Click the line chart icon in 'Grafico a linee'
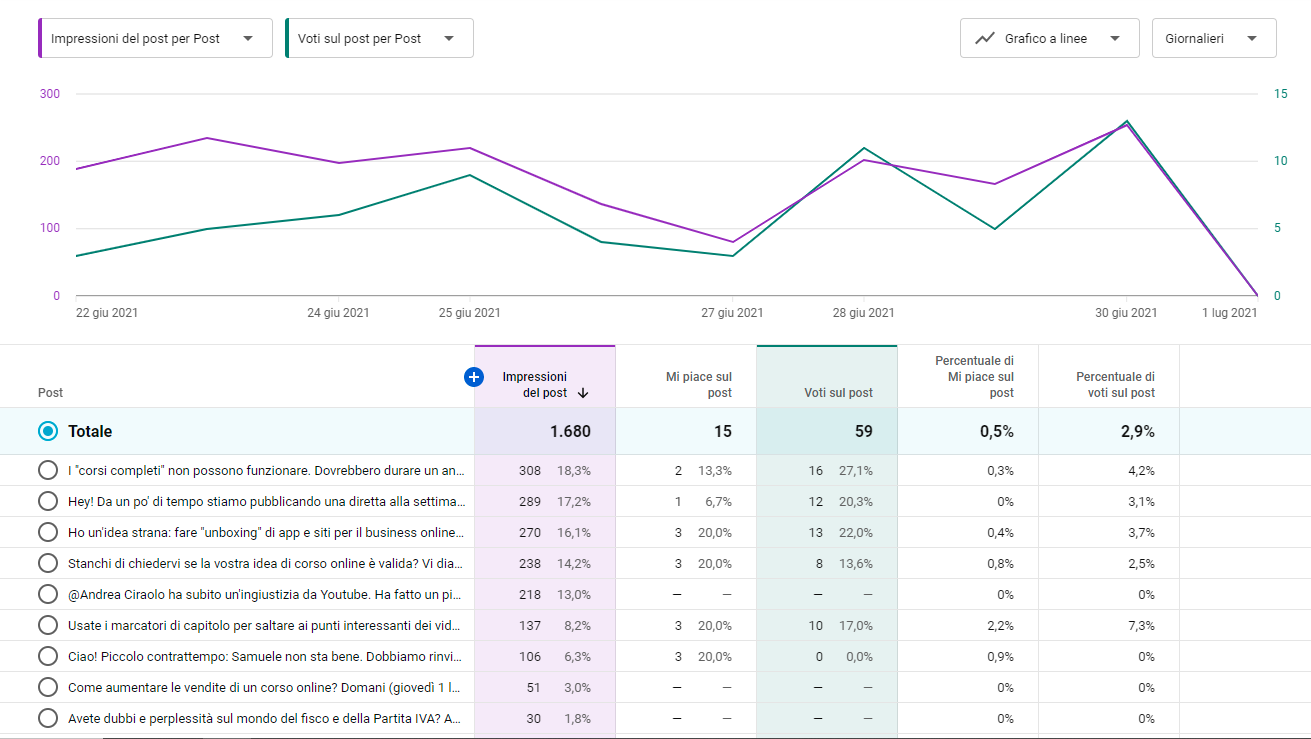This screenshot has width=1311, height=739. pos(985,38)
